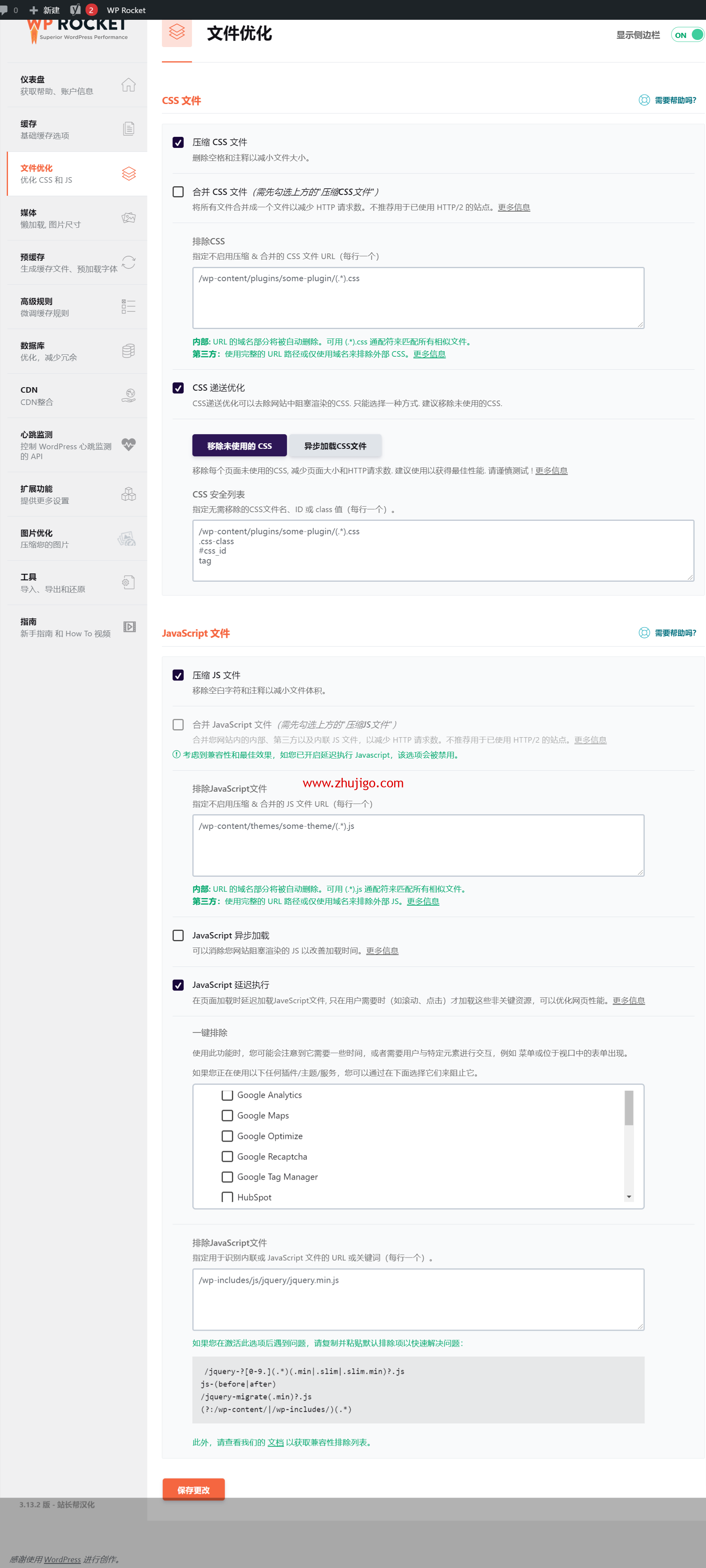
Task: Click the comments bubble in the admin bar
Action: 5,10
